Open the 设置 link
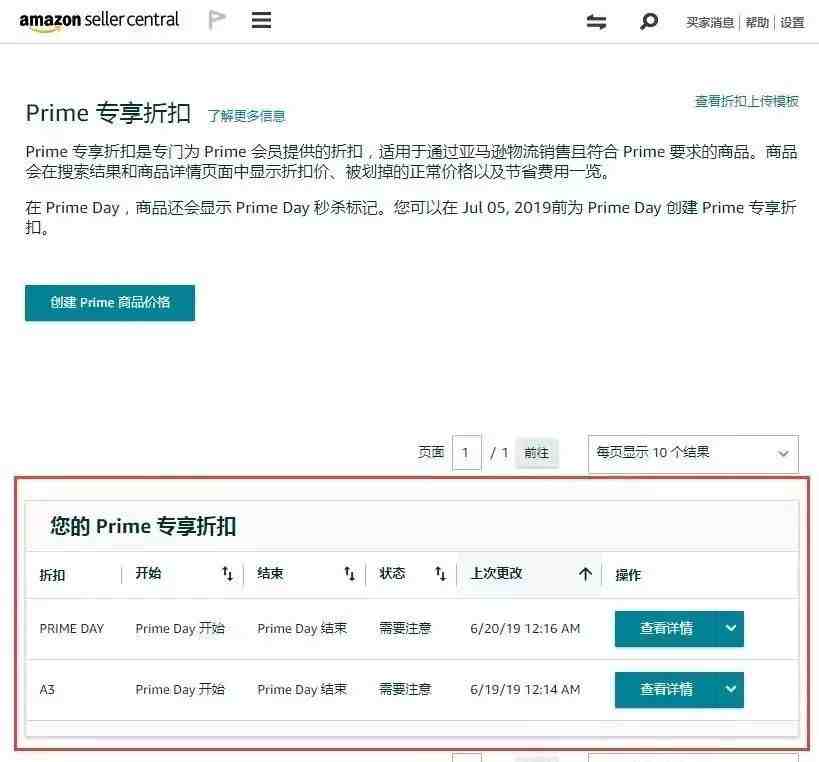 pyautogui.click(x=792, y=22)
